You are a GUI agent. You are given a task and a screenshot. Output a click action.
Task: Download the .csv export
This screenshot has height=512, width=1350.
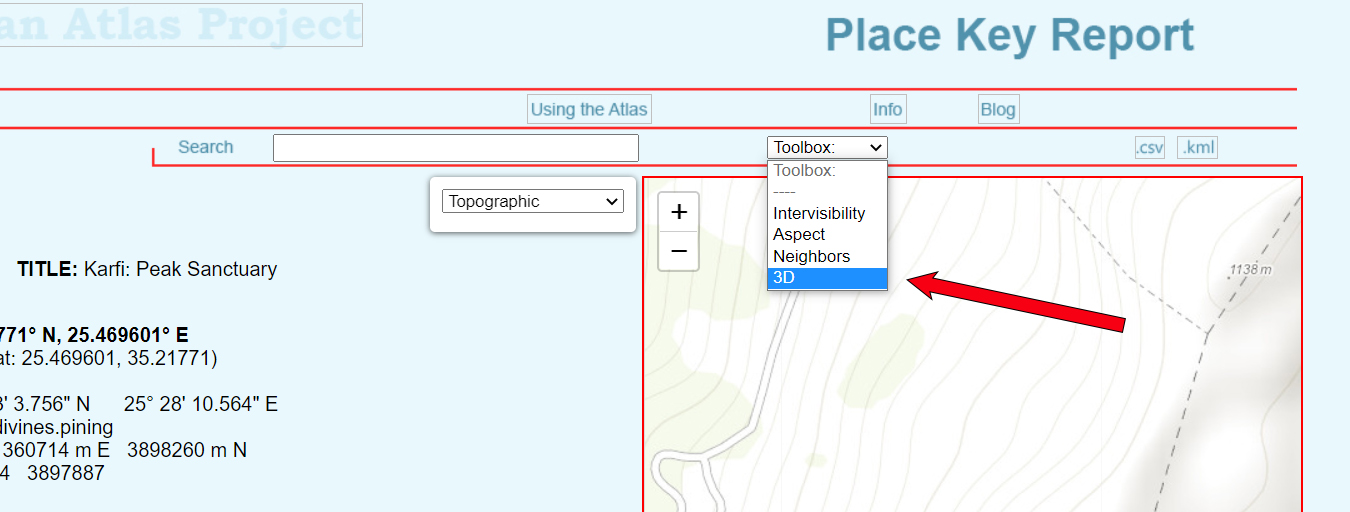coord(1150,148)
